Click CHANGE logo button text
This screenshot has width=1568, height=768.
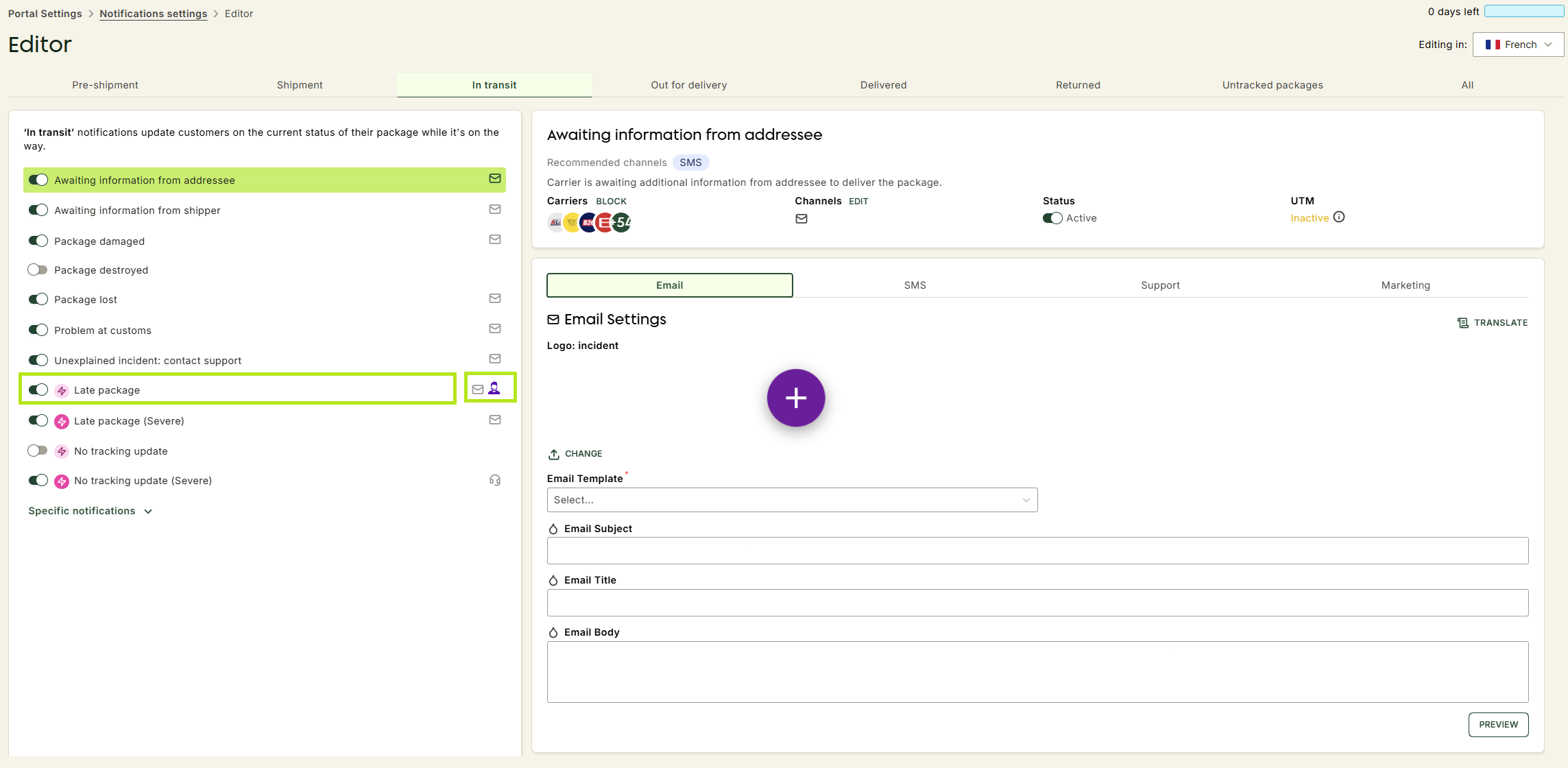(x=583, y=454)
